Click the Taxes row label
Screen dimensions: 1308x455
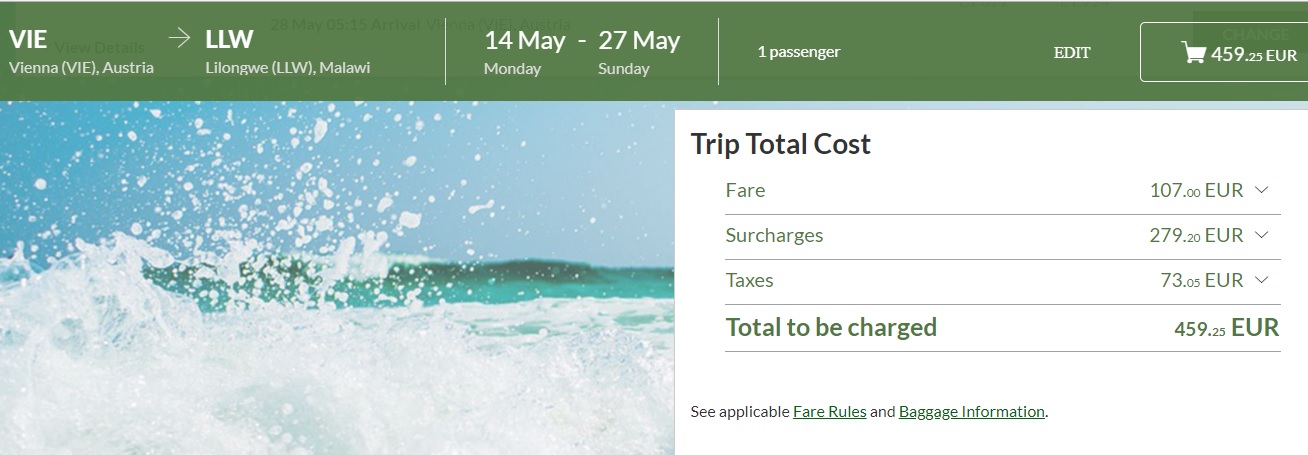point(750,280)
